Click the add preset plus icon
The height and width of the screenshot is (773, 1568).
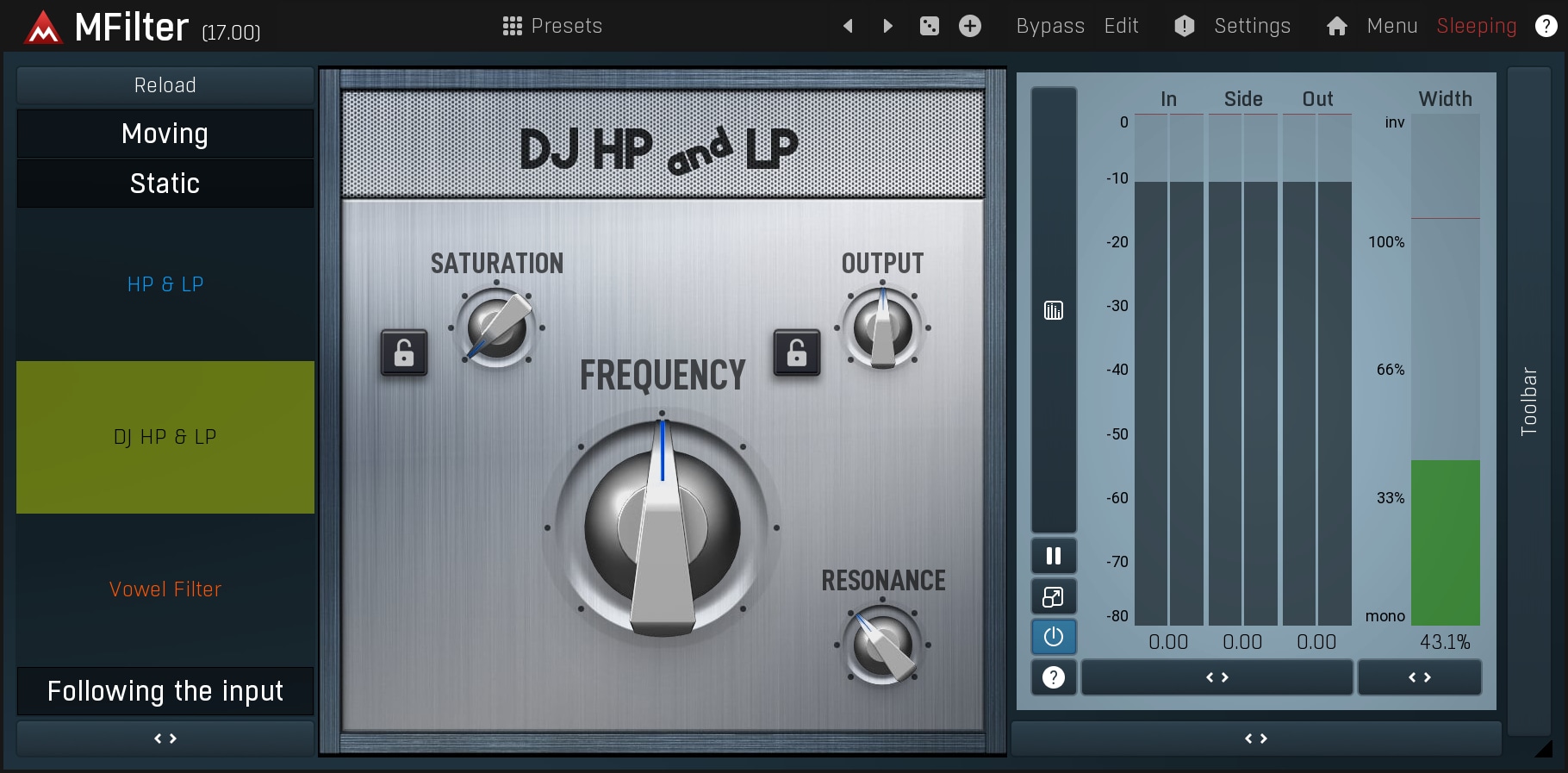tap(970, 26)
